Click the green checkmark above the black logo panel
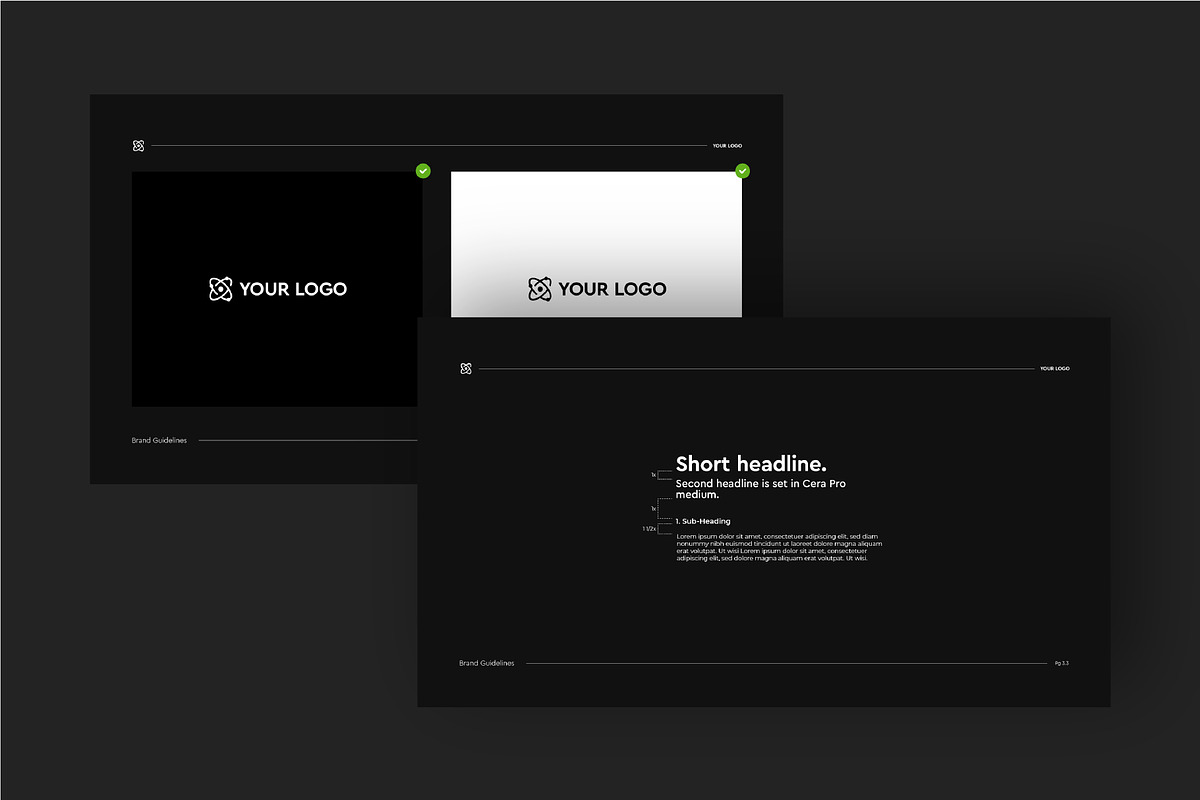This screenshot has height=800, width=1200. tap(423, 171)
